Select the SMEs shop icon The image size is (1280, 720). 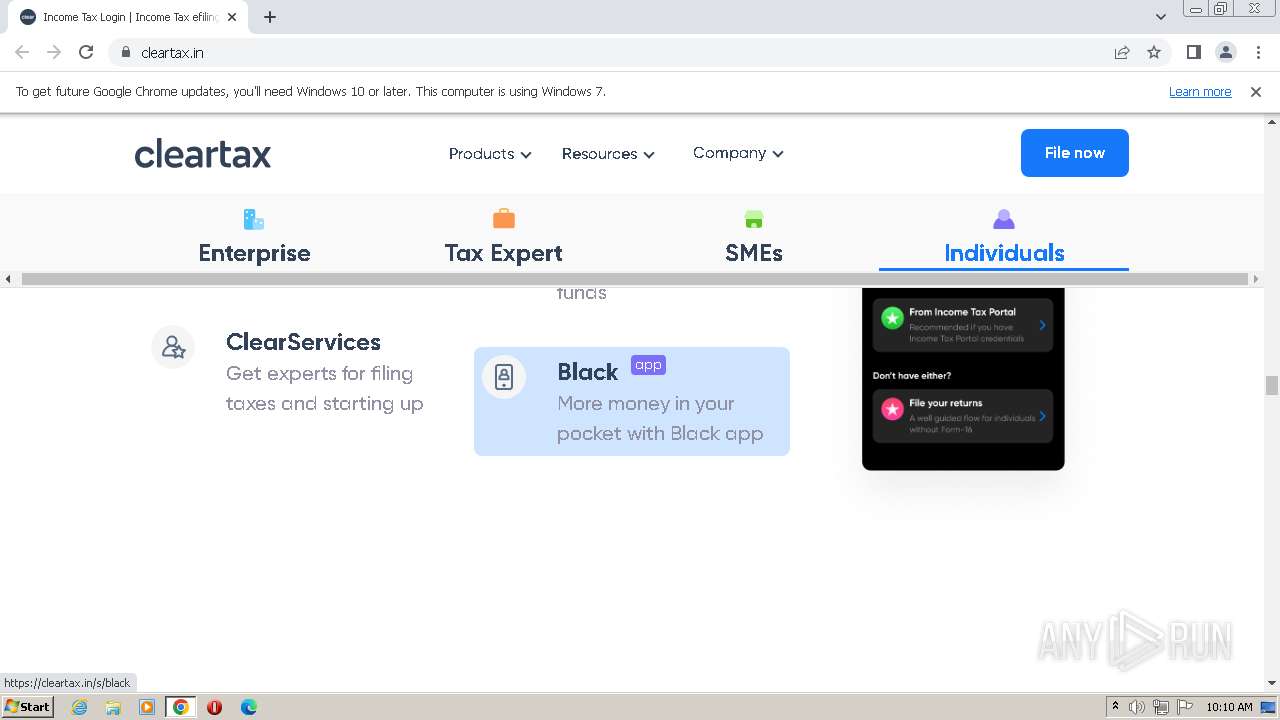click(x=754, y=219)
